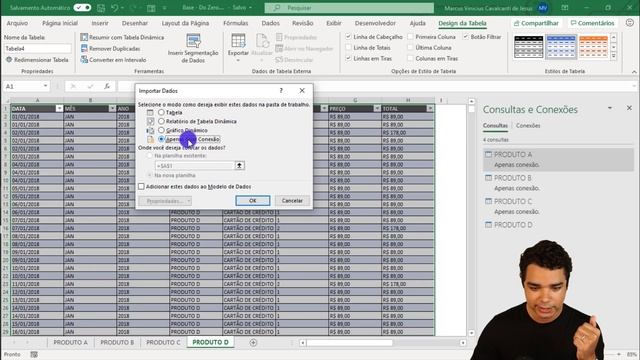Image resolution: width=640 pixels, height=360 pixels.
Task: Select Apenas Criar Conexão radio button
Action: tap(161, 139)
